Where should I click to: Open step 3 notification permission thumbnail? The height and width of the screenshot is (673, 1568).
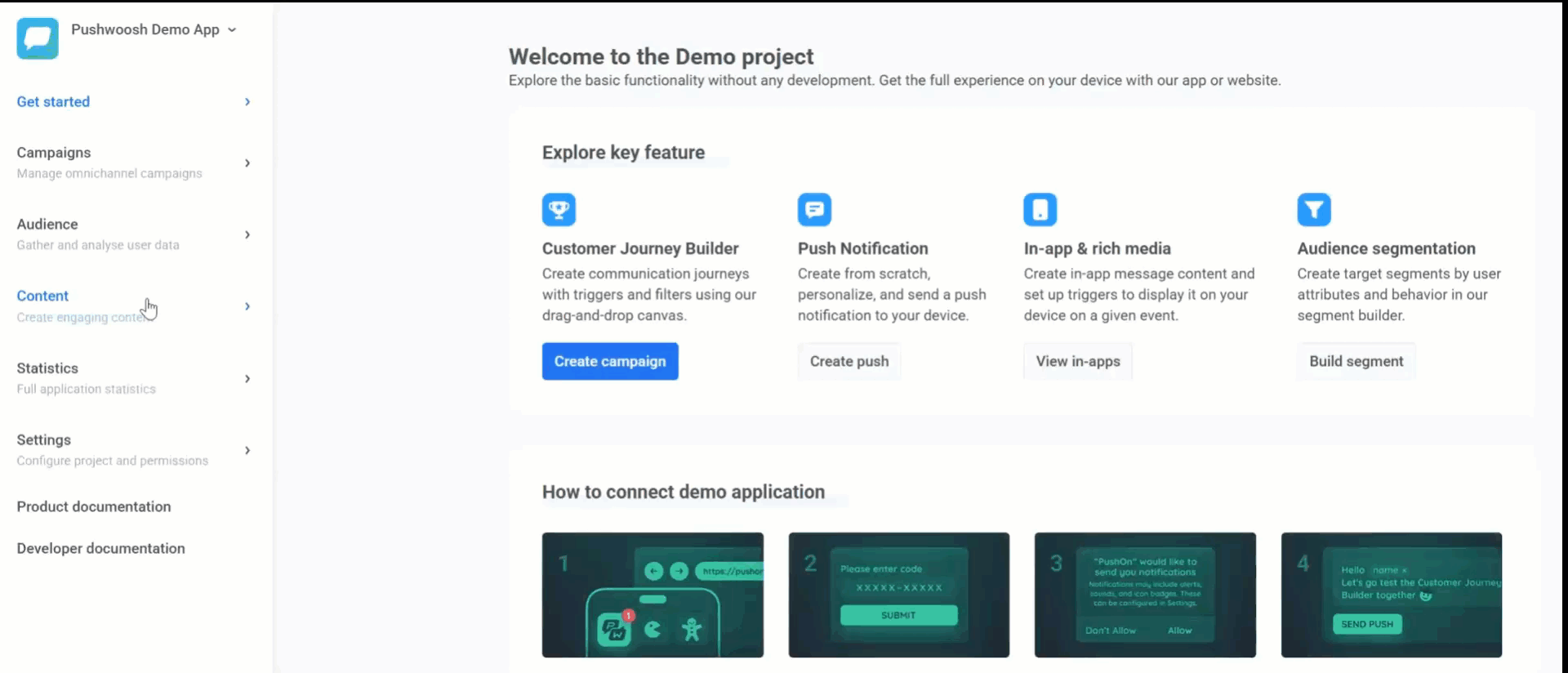point(1145,595)
